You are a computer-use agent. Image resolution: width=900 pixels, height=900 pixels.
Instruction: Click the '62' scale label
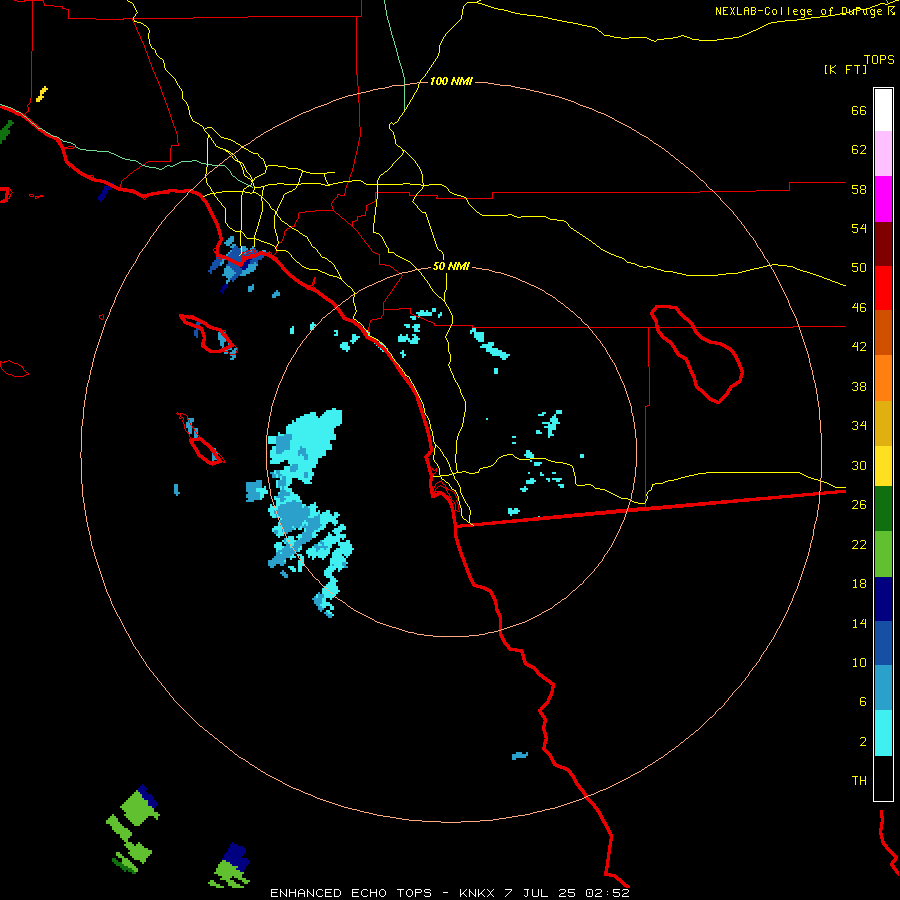(x=859, y=150)
